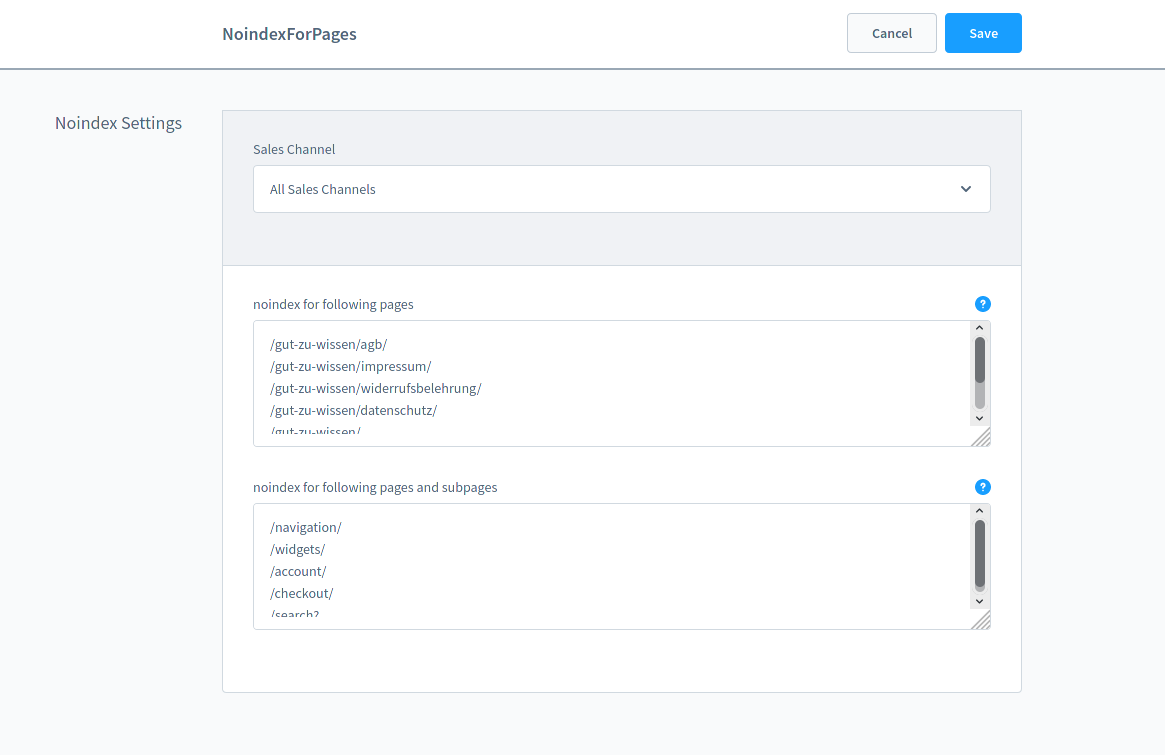The width and height of the screenshot is (1165, 755).
Task: Click noindex for following pages and subpages label
Action: click(375, 487)
